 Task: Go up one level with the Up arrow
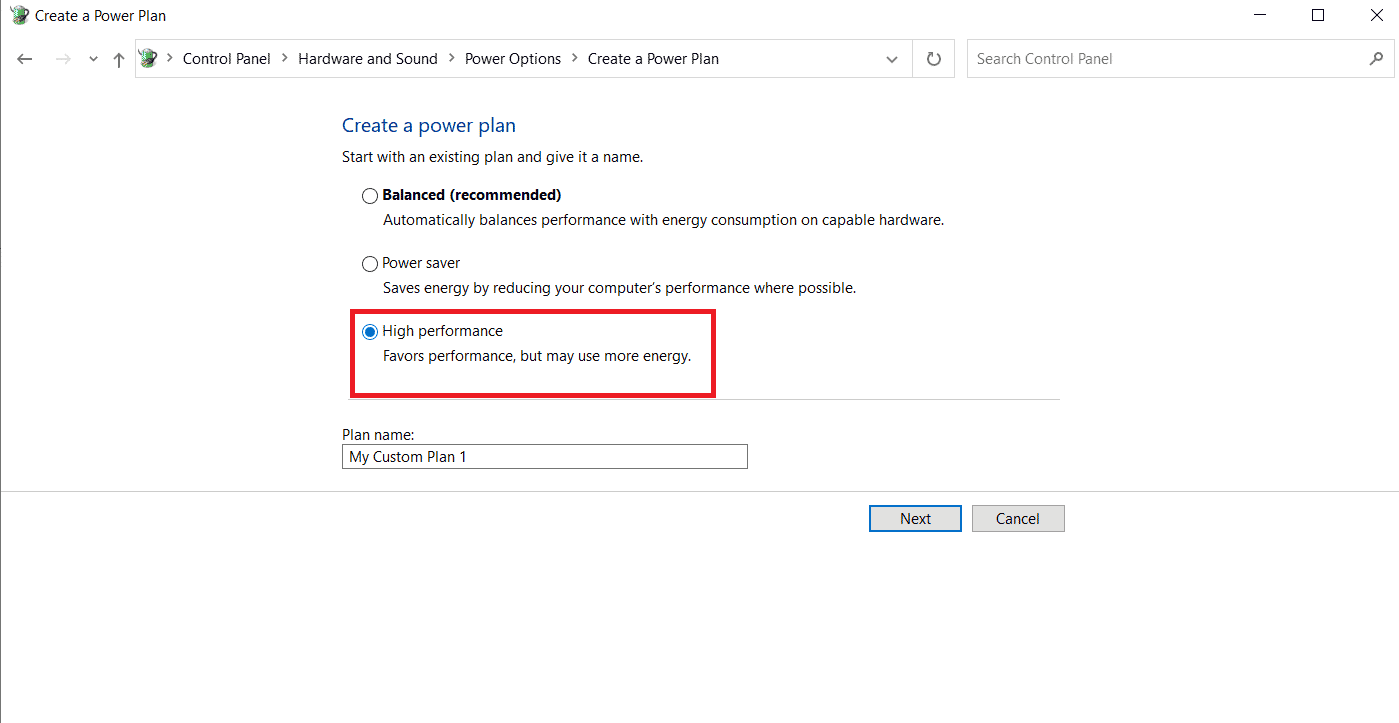(x=119, y=59)
